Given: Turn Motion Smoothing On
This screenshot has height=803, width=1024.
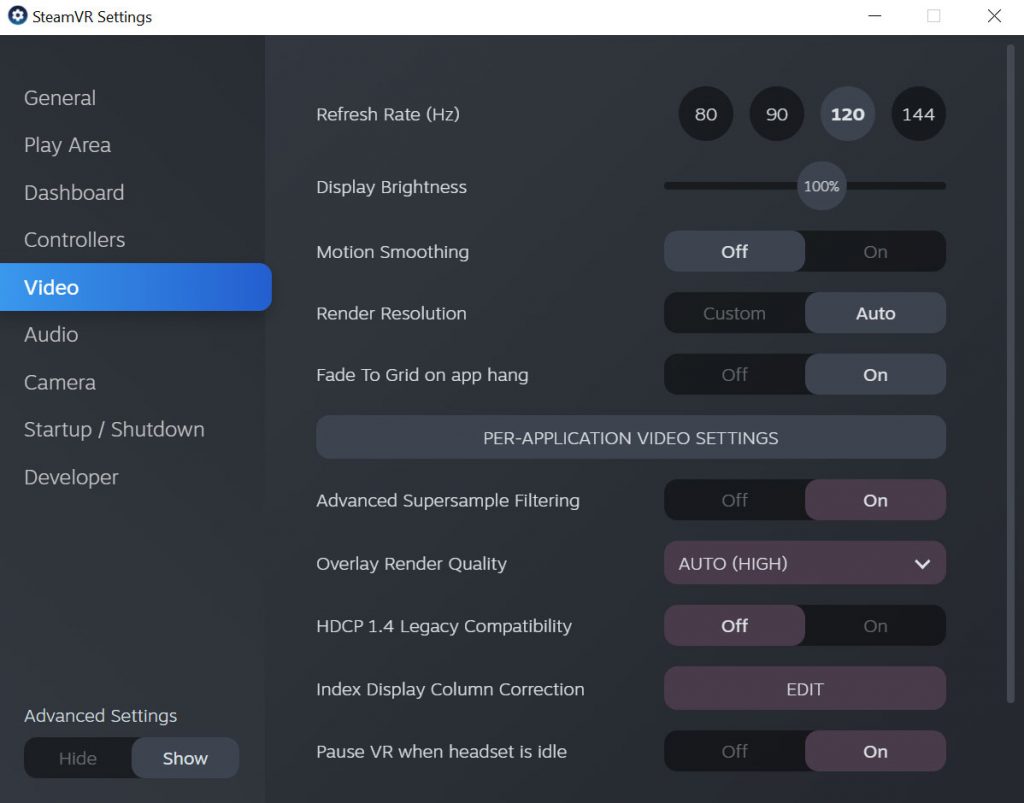Looking at the screenshot, I should click(x=875, y=252).
